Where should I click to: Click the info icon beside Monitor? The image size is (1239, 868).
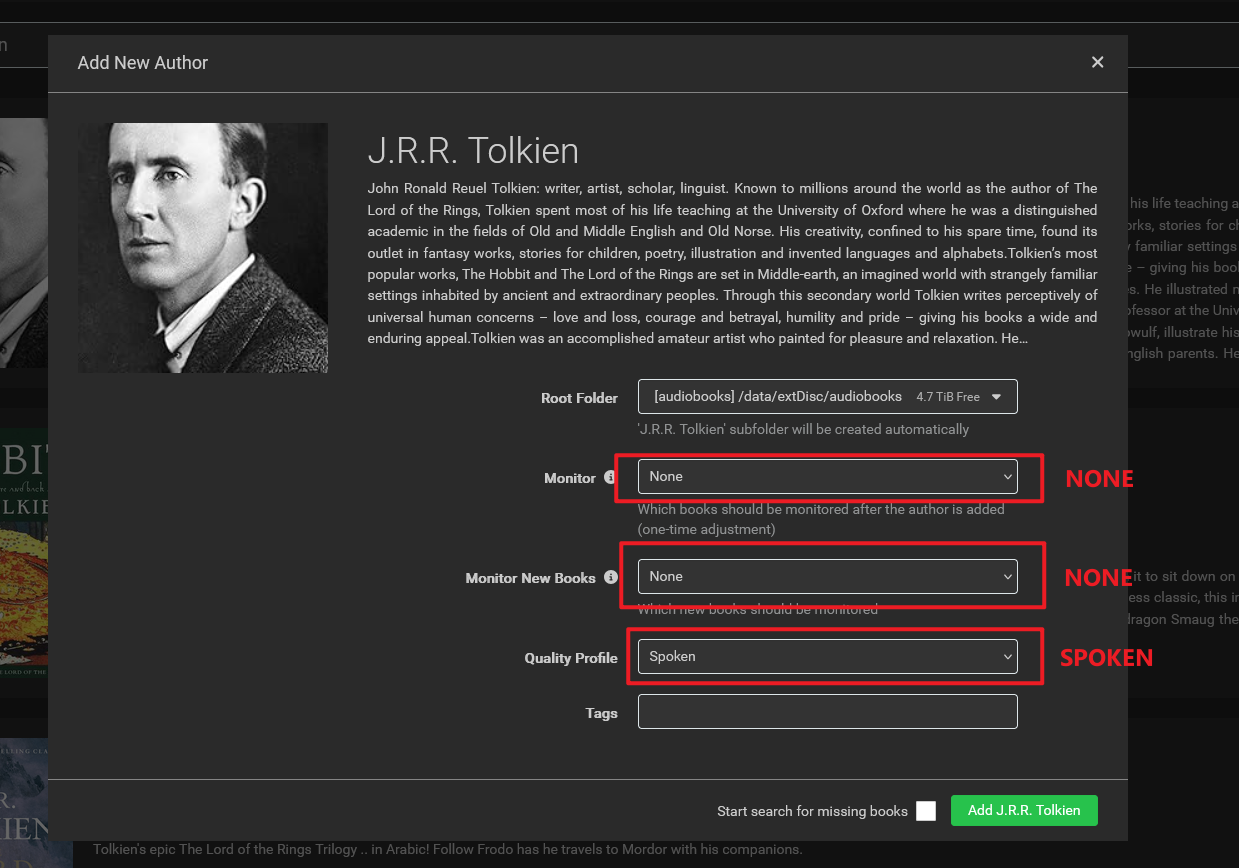tap(610, 478)
